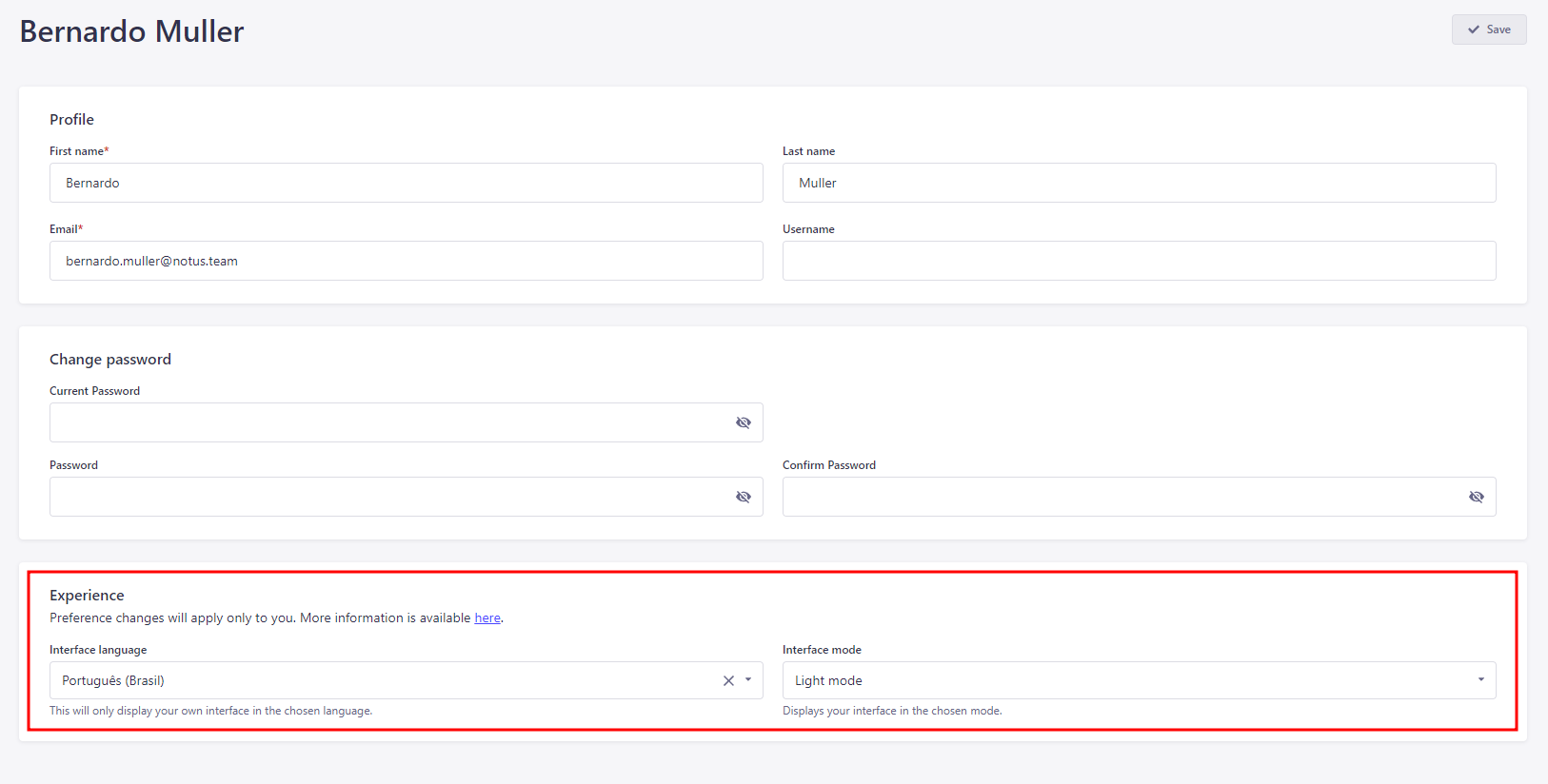Click the 'Displays your interface in the chosen mode' hint
The image size is (1548, 784).
(x=892, y=711)
